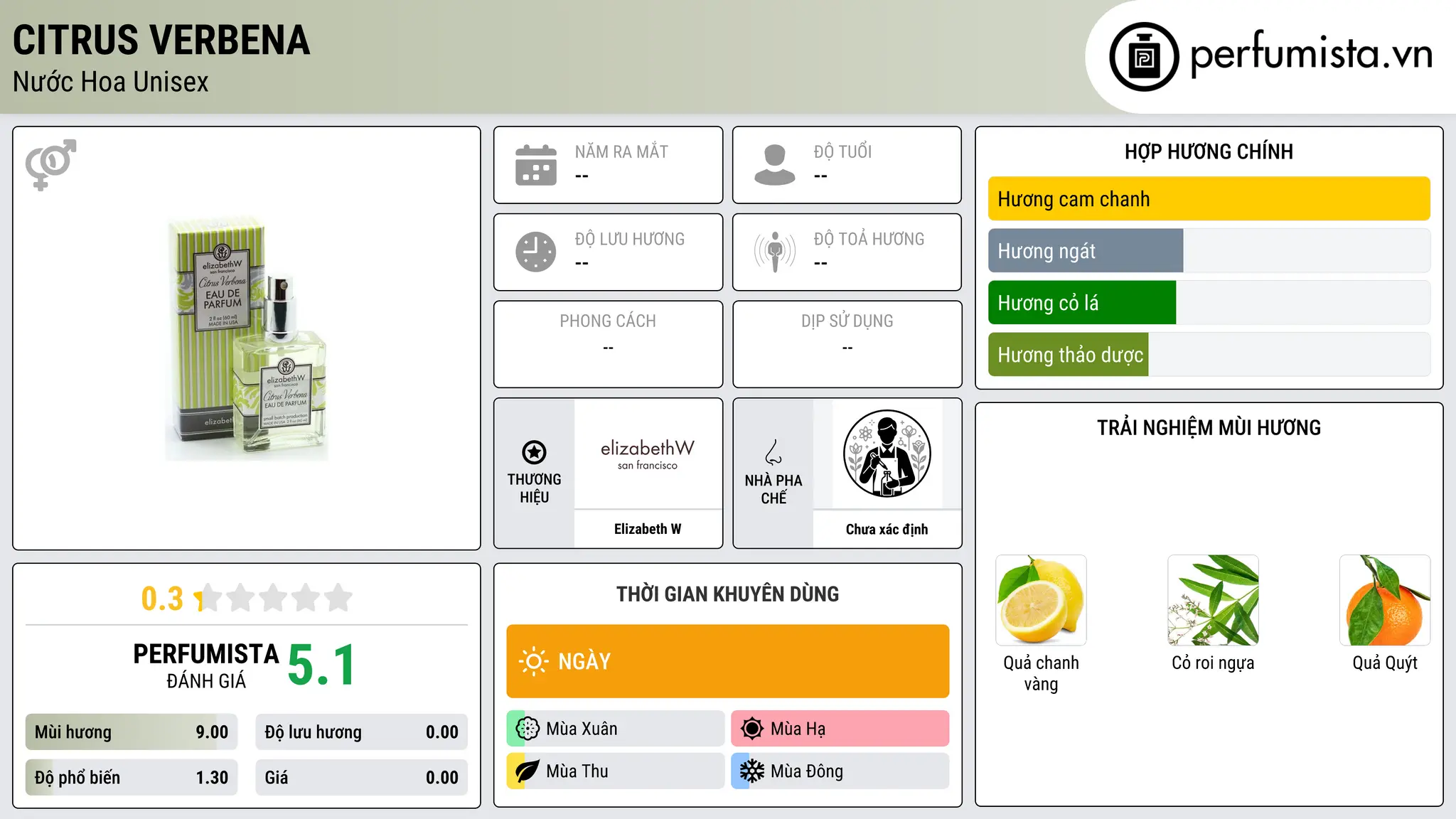Click the elizabethW san francisco brand logo
Viewport: 1456px width, 819px height.
pos(648,454)
